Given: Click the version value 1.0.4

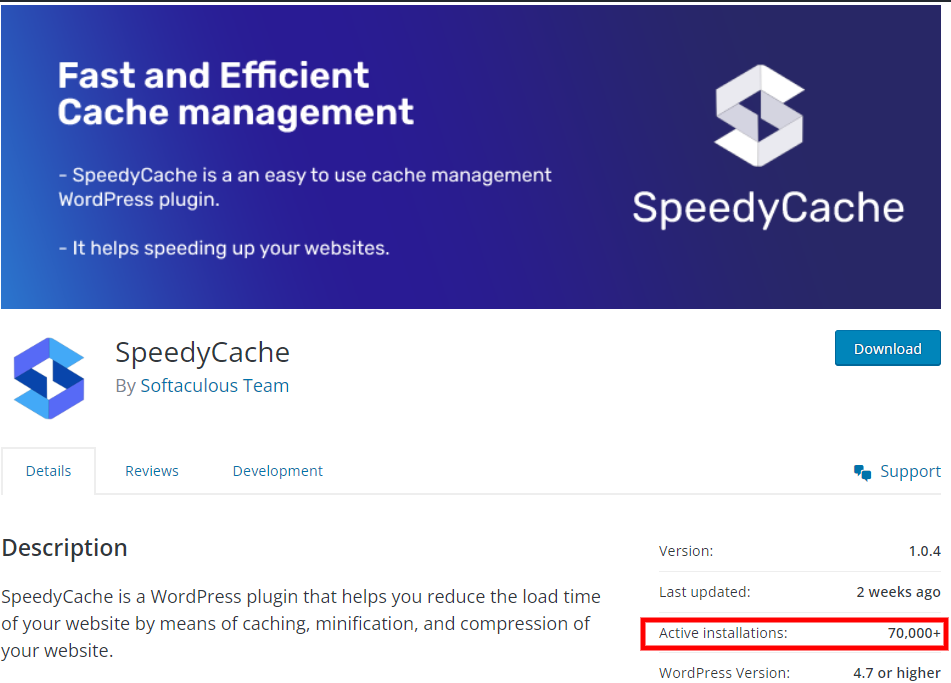Looking at the screenshot, I should [x=924, y=551].
